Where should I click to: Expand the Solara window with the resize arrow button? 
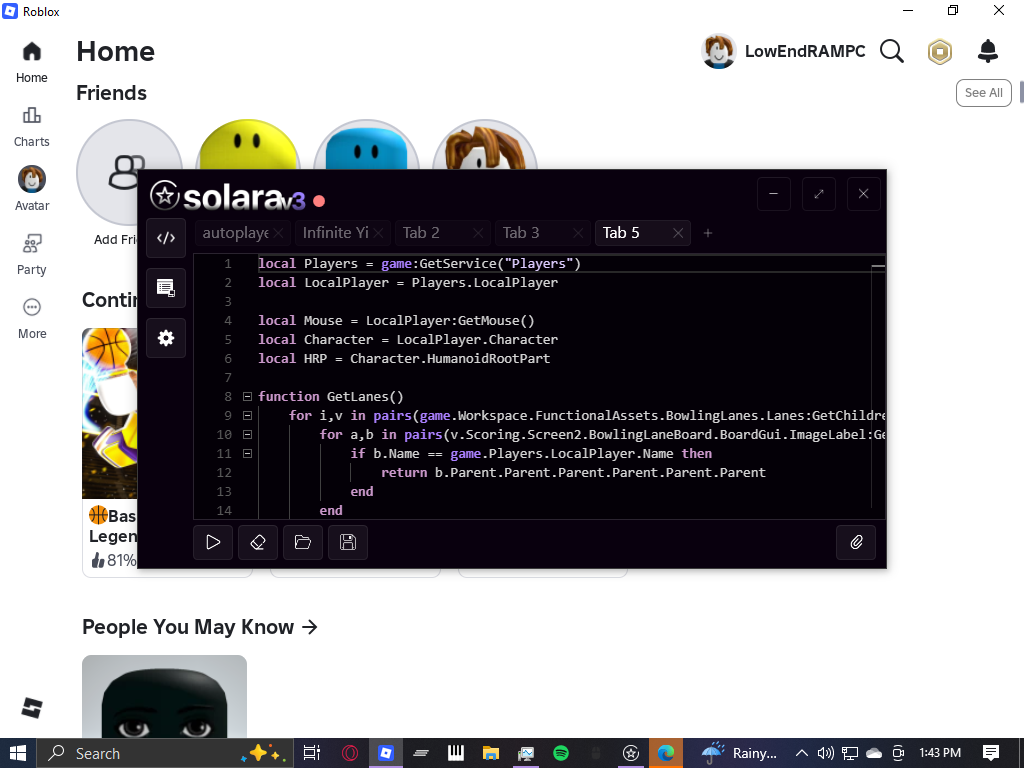click(819, 194)
